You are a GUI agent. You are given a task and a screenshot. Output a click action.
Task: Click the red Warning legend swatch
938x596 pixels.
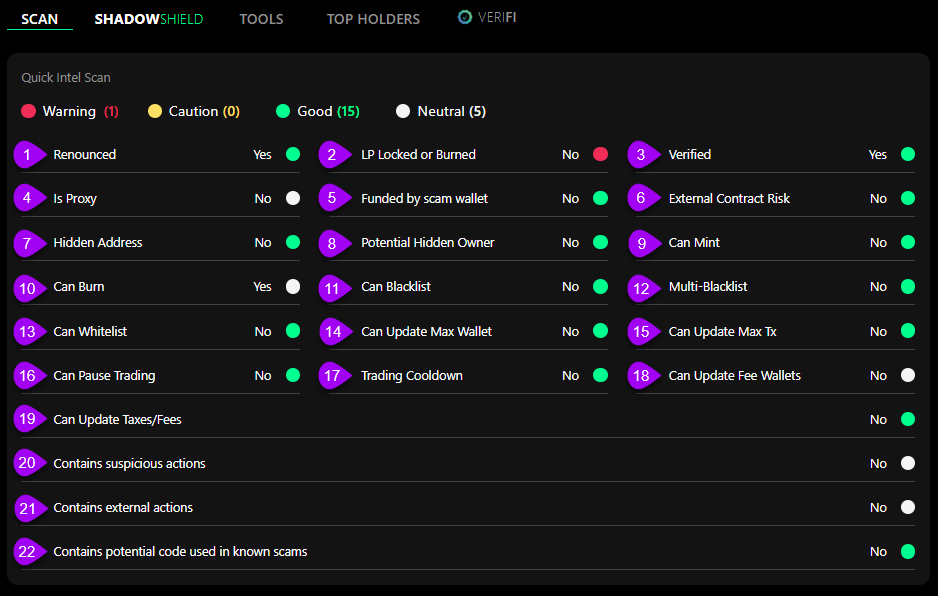coord(29,111)
